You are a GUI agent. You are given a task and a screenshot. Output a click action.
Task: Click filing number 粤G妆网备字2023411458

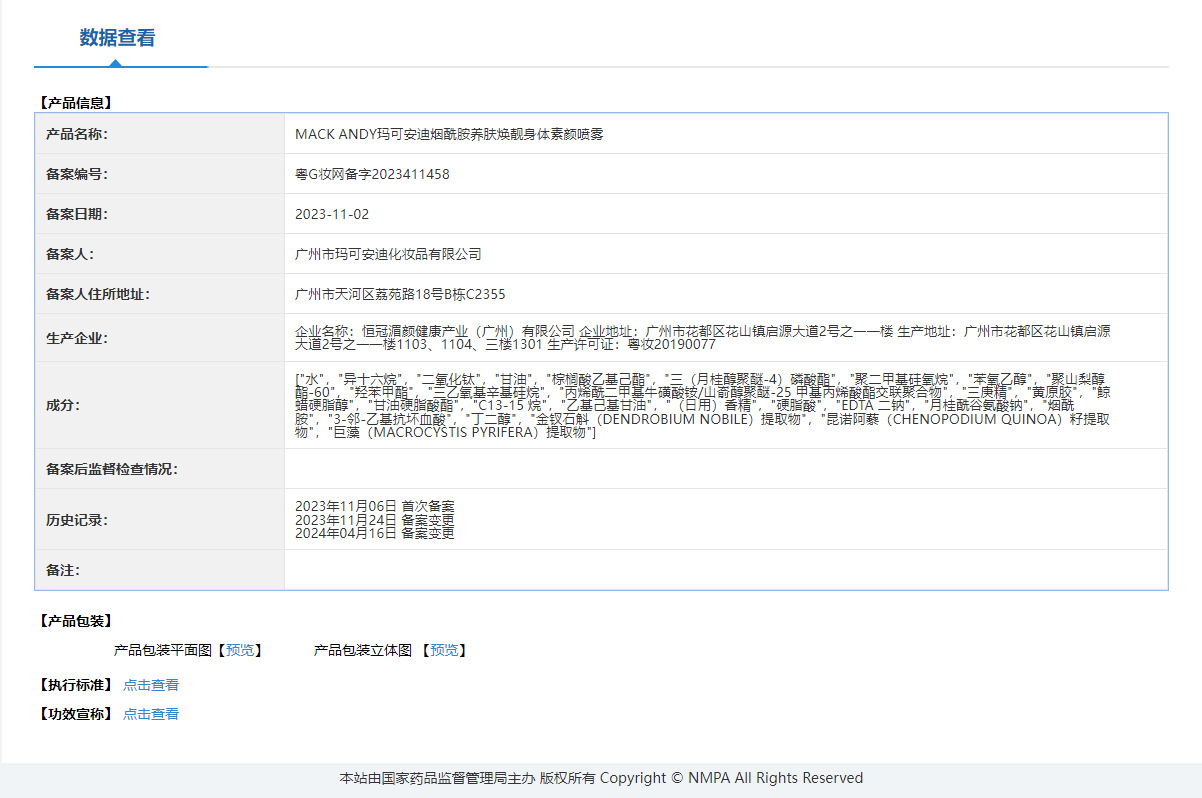[x=372, y=174]
